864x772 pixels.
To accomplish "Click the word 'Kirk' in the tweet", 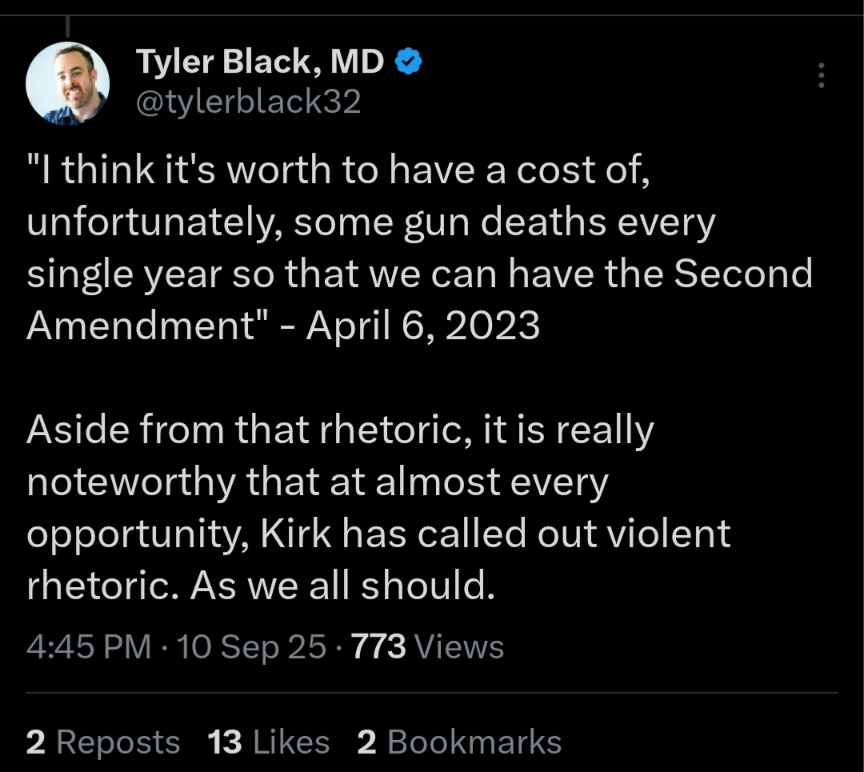I will tap(297, 533).
